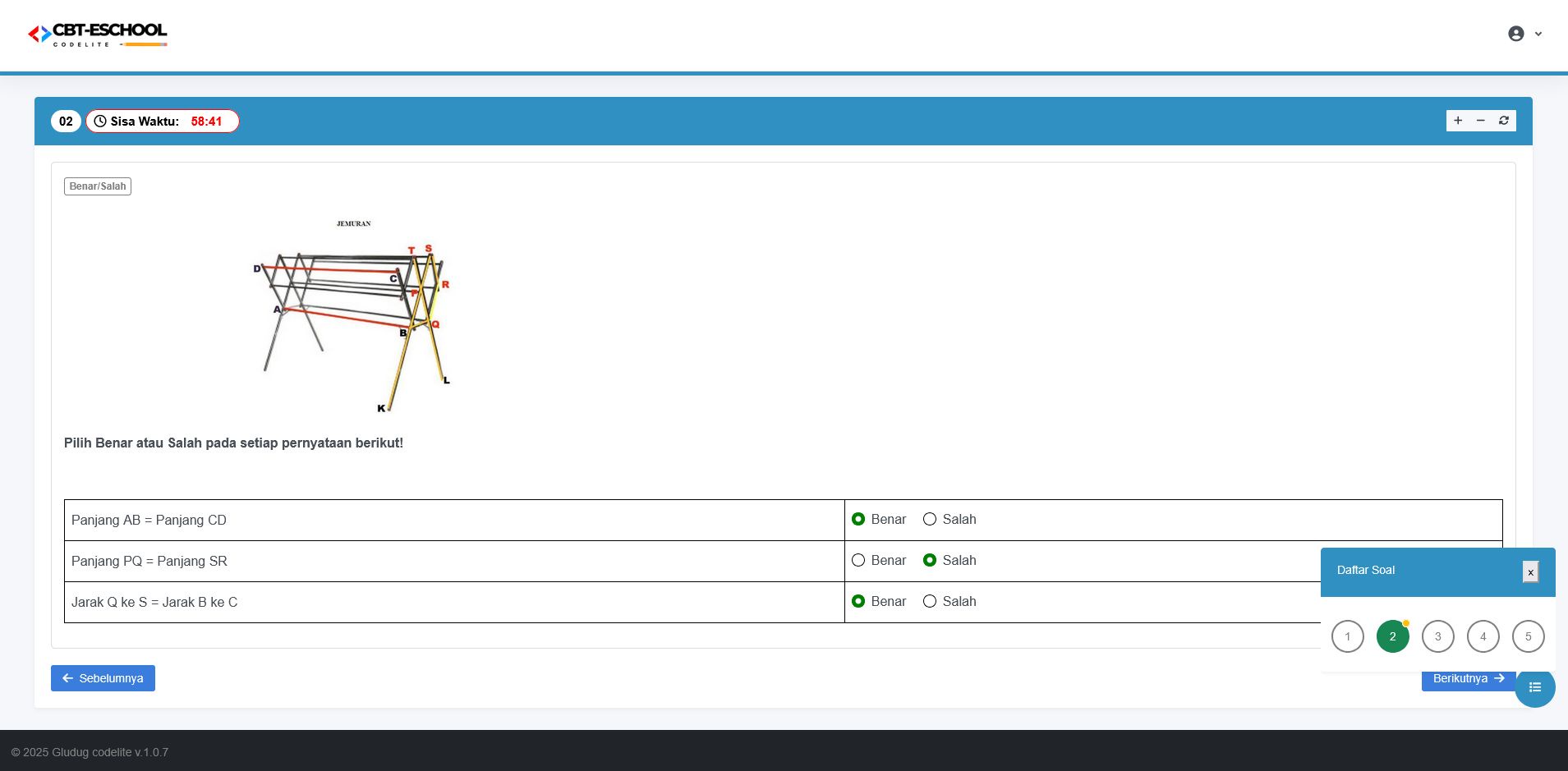
Task: Expand question number 3 in Daftar Soal
Action: coord(1437,636)
